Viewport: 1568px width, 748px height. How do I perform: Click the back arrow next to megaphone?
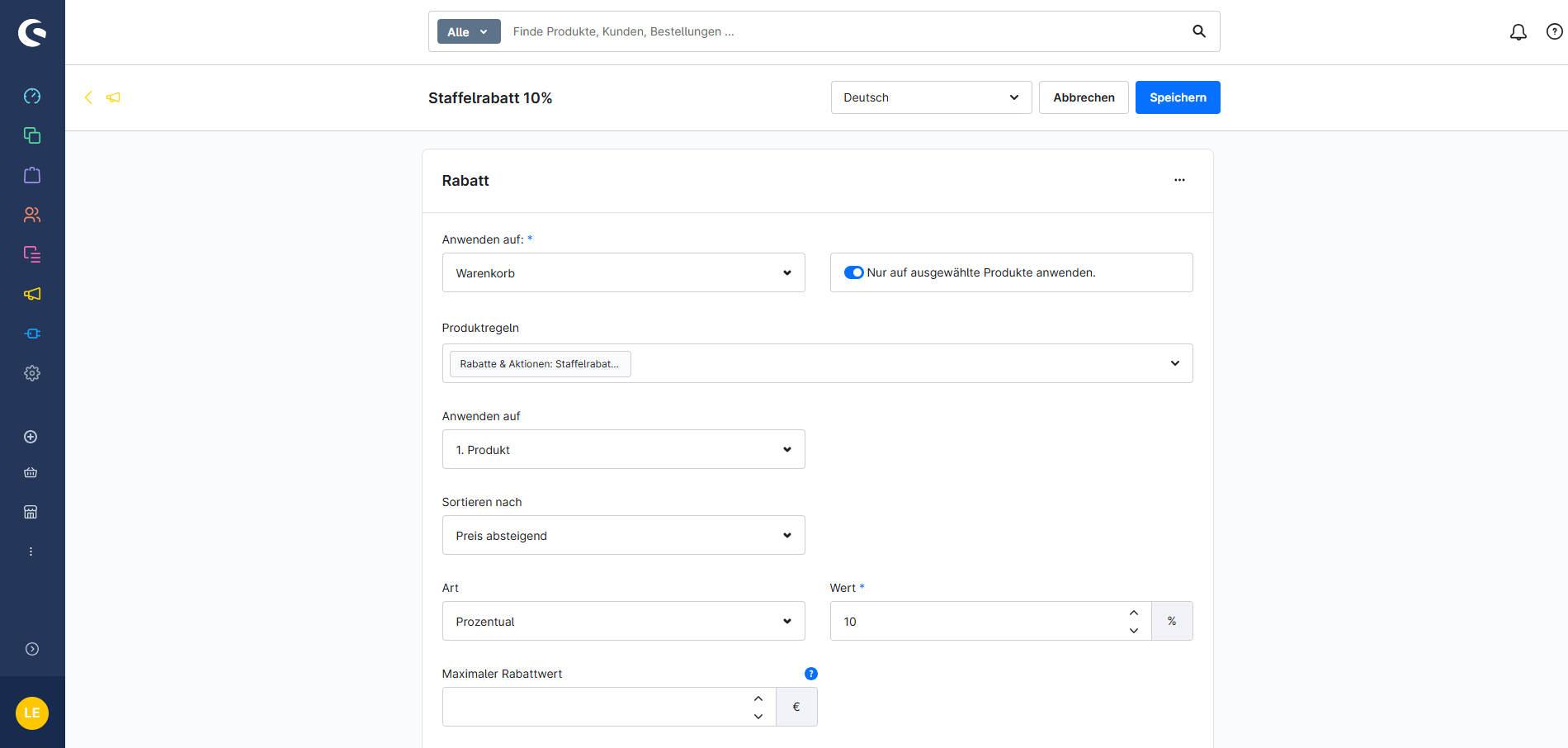[88, 97]
